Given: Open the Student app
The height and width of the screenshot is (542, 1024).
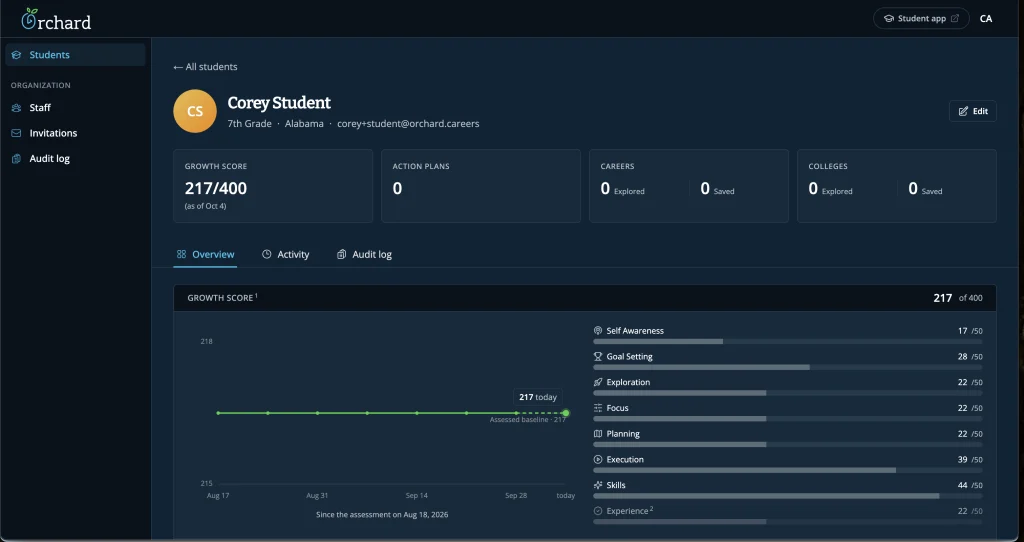Looking at the screenshot, I should pos(921,18).
